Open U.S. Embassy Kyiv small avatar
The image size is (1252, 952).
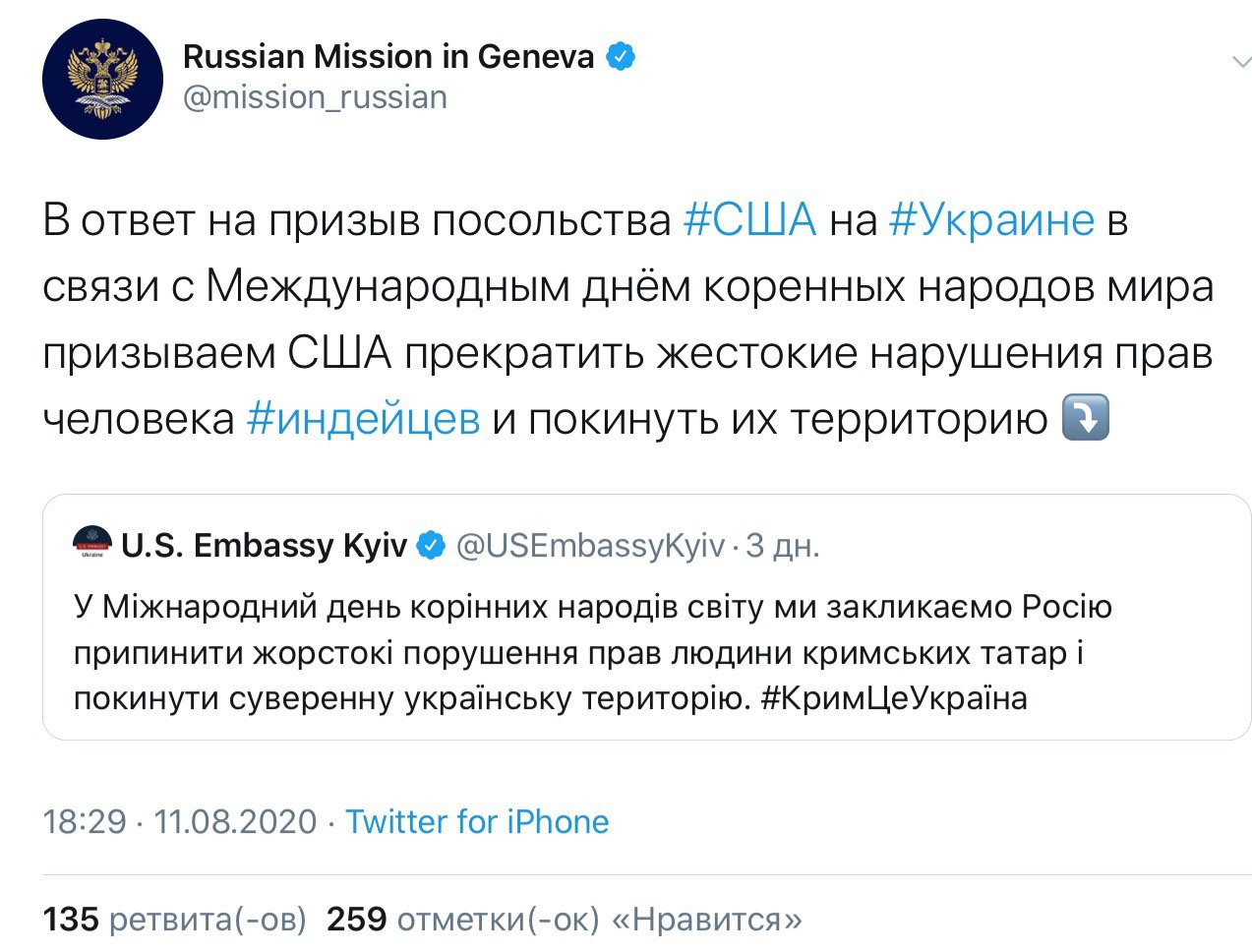point(93,543)
